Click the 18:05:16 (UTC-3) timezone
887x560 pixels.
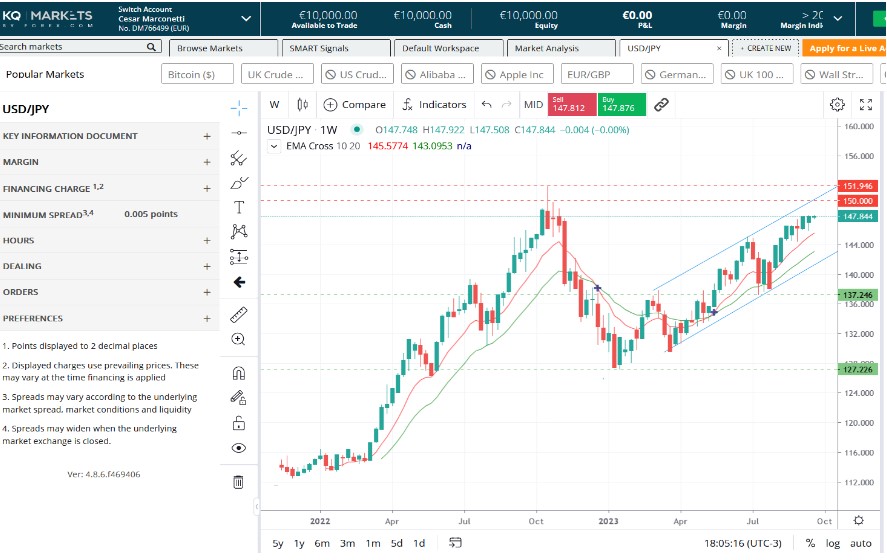tap(743, 544)
